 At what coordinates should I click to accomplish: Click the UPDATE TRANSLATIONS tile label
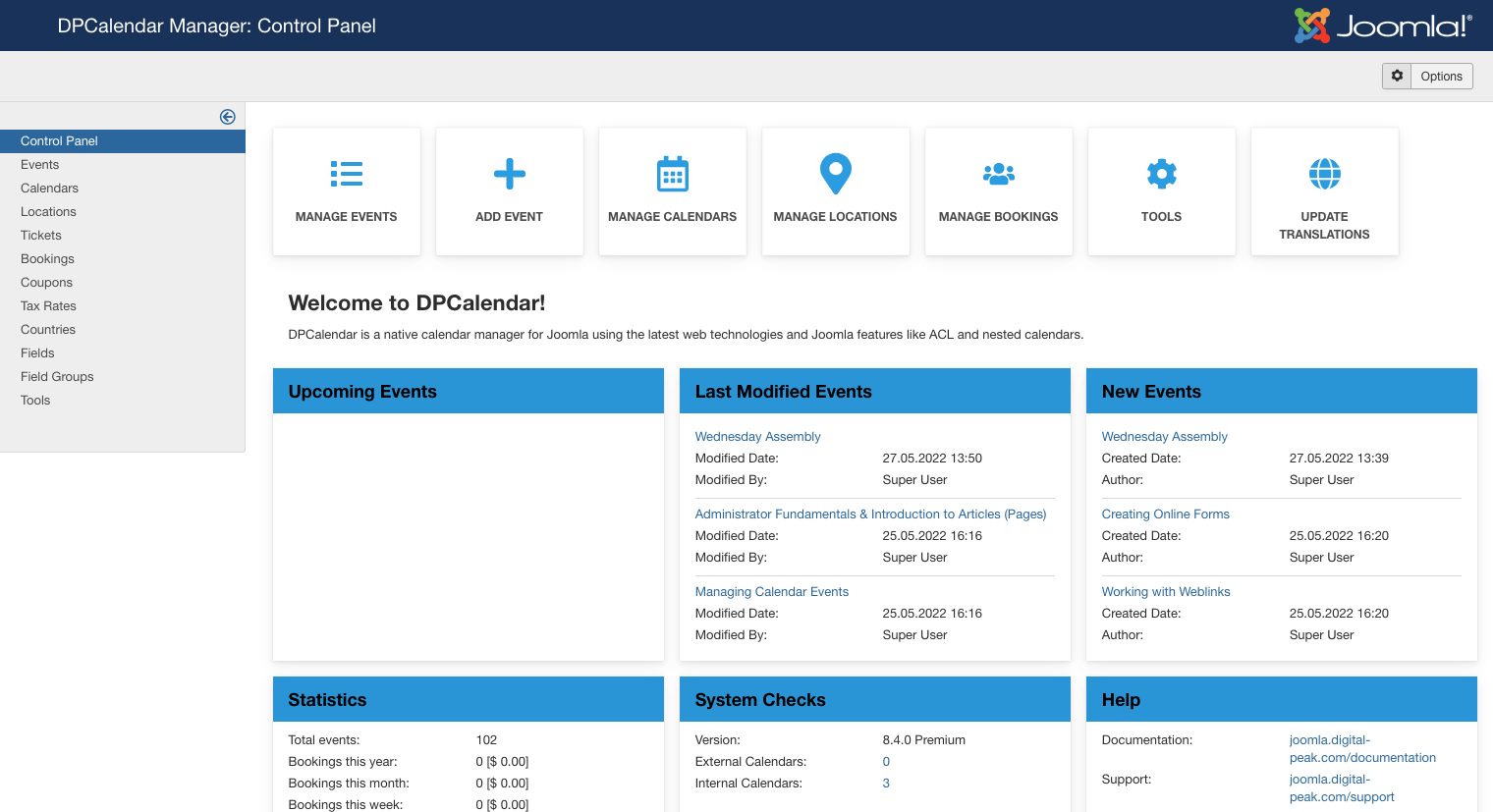click(1324, 226)
